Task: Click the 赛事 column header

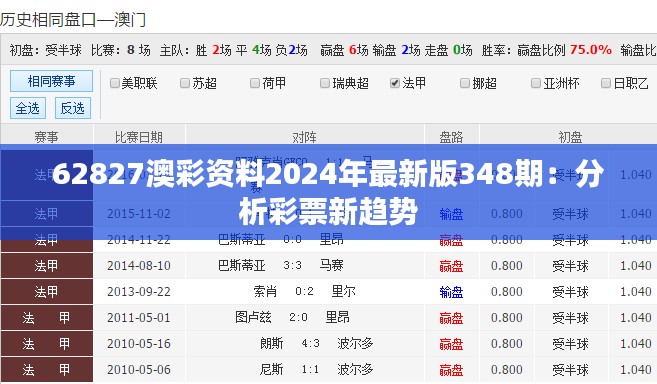Action: coord(47,137)
